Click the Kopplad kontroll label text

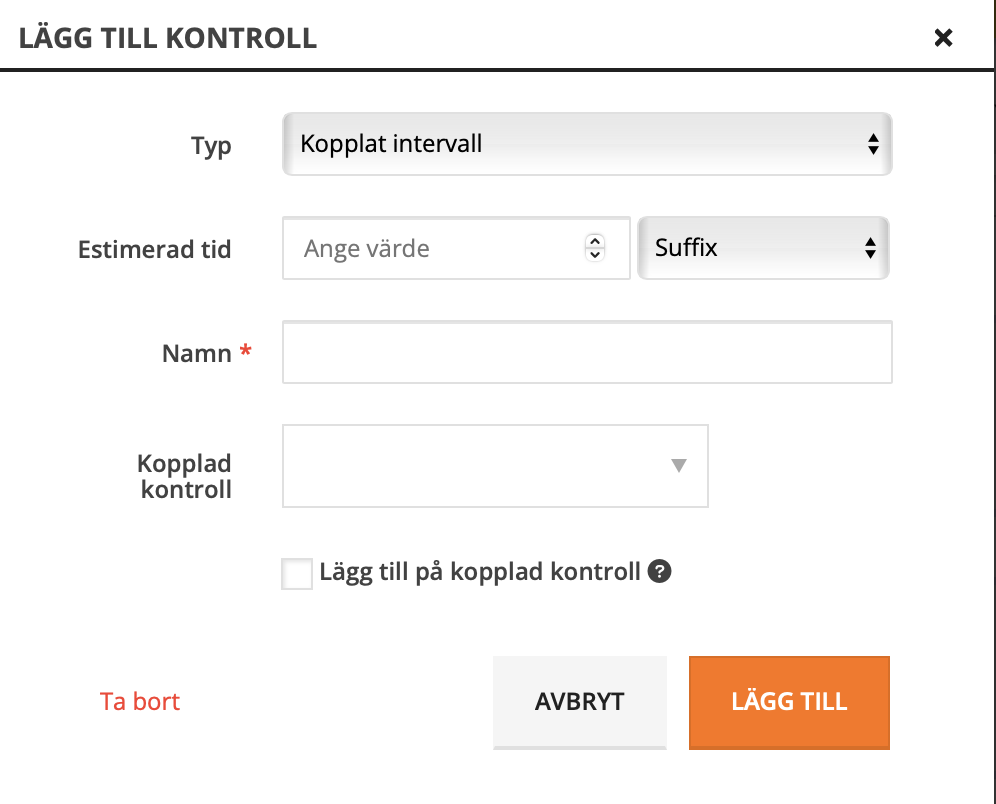pos(184,477)
